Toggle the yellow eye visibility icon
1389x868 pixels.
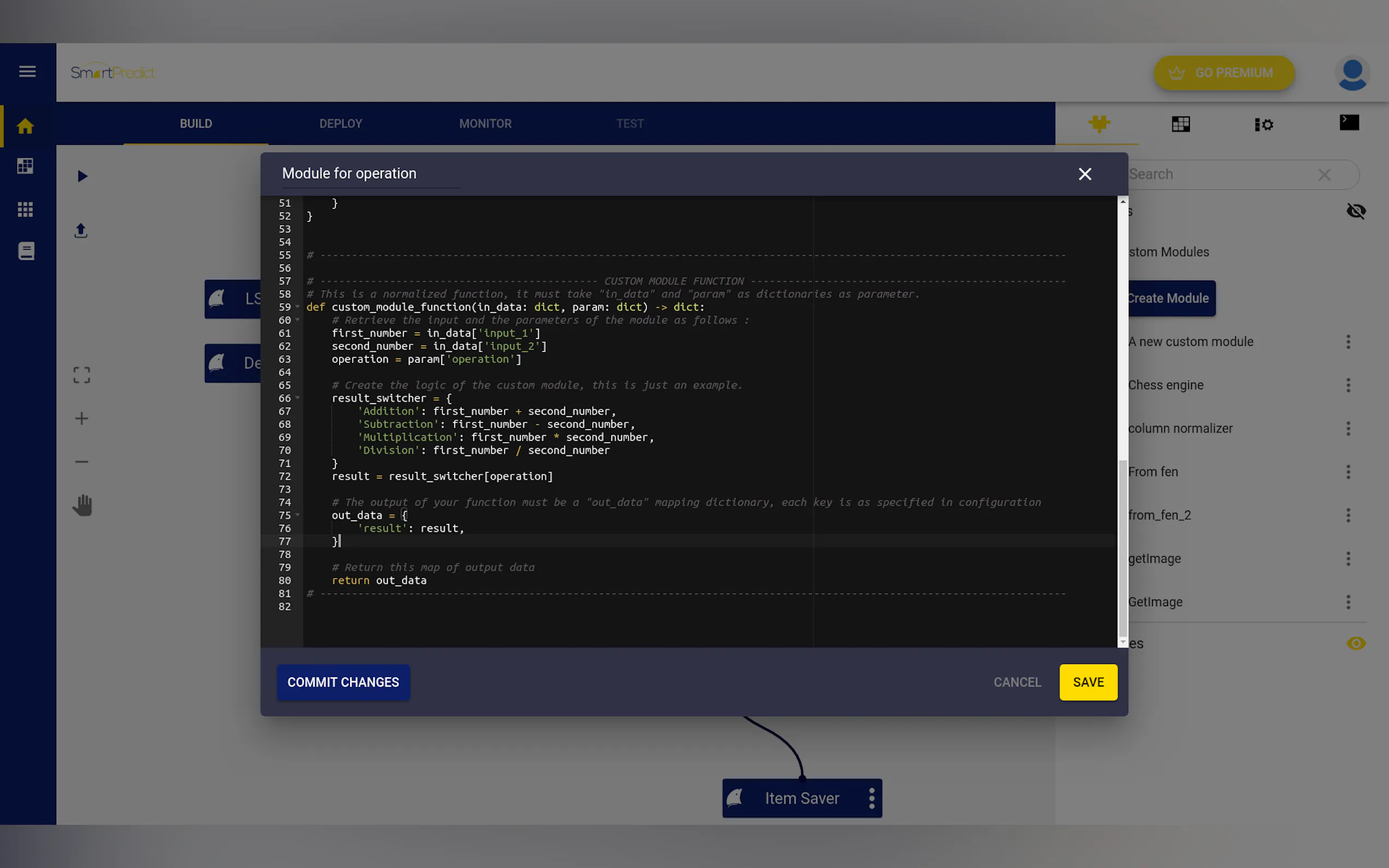[x=1356, y=643]
